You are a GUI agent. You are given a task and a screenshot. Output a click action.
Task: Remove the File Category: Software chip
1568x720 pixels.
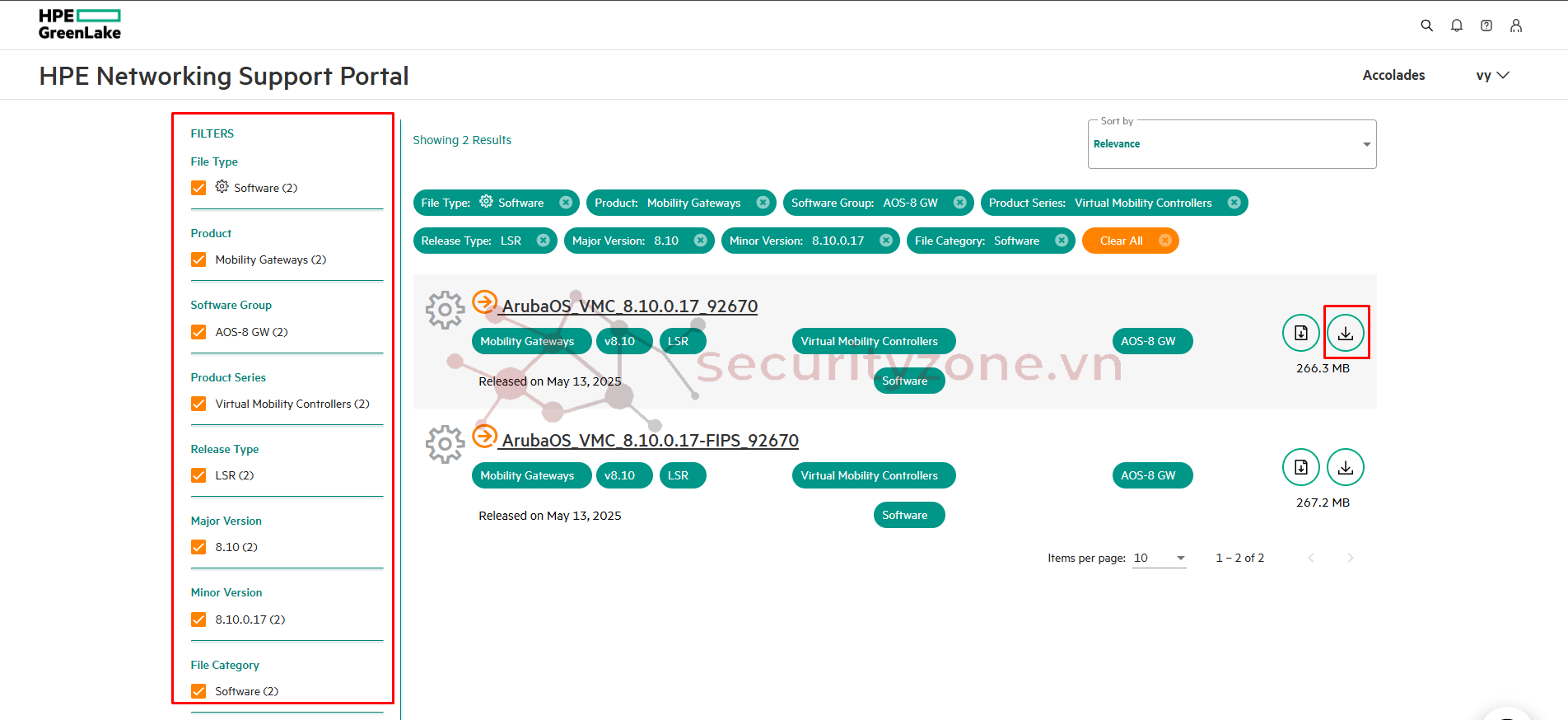(1062, 241)
